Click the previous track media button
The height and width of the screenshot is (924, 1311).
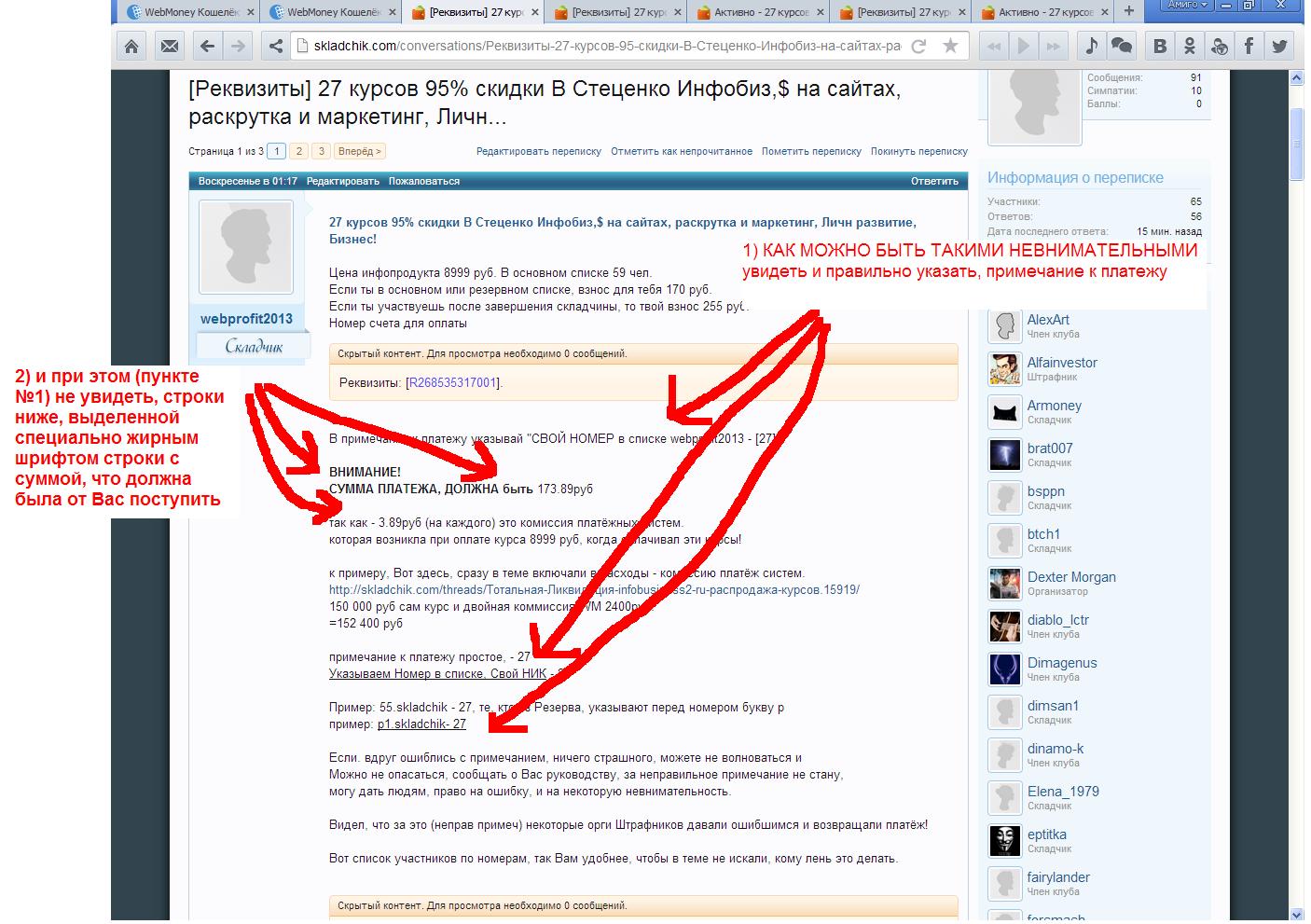point(994,46)
